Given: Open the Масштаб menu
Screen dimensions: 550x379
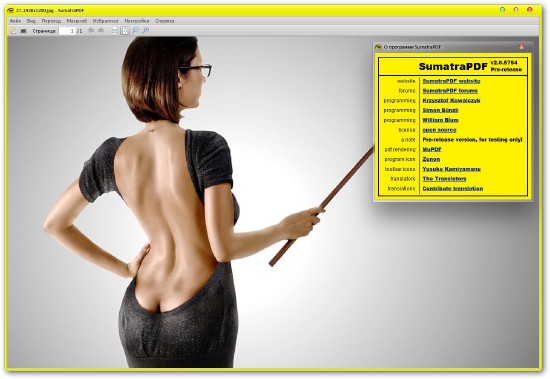Looking at the screenshot, I should tap(76, 21).
